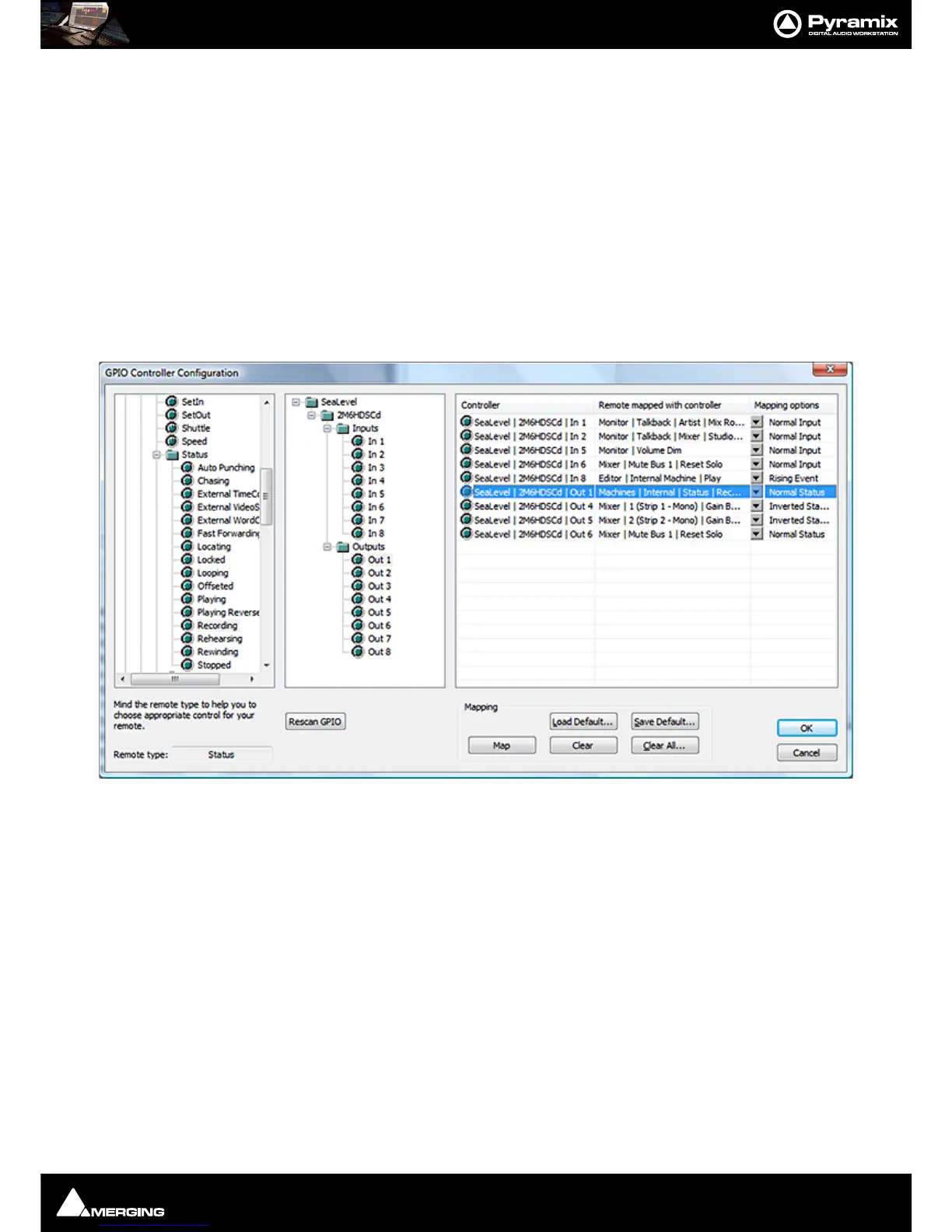The image size is (952, 1232).
Task: Select the Playing status icon
Action: coord(187,599)
